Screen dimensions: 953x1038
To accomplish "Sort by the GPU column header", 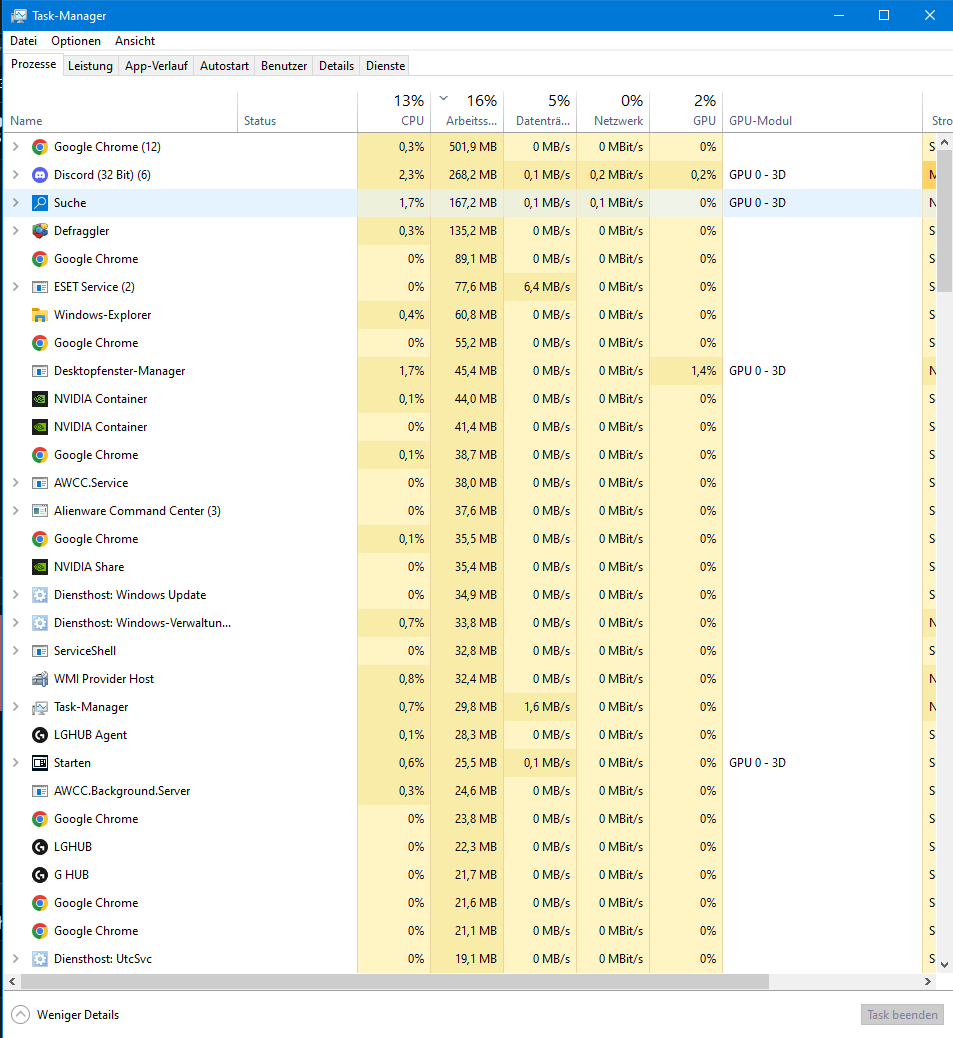I will (686, 111).
